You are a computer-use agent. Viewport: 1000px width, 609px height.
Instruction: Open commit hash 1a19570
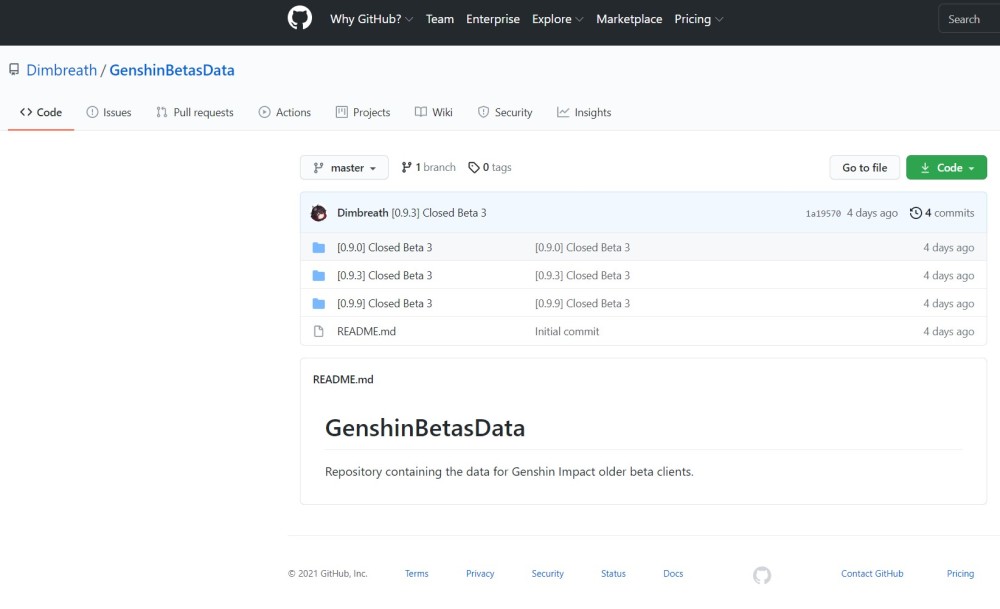click(823, 214)
